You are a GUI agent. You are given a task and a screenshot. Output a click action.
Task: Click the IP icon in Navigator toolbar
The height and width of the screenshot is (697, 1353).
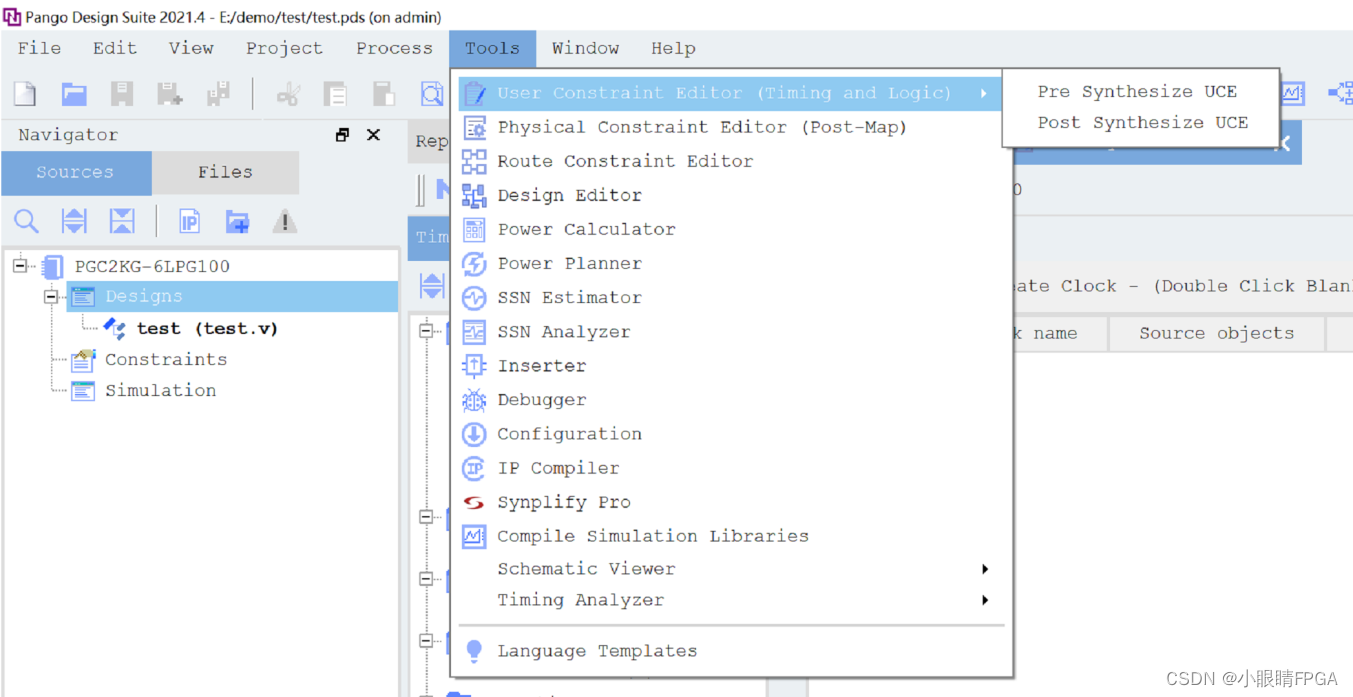189,221
